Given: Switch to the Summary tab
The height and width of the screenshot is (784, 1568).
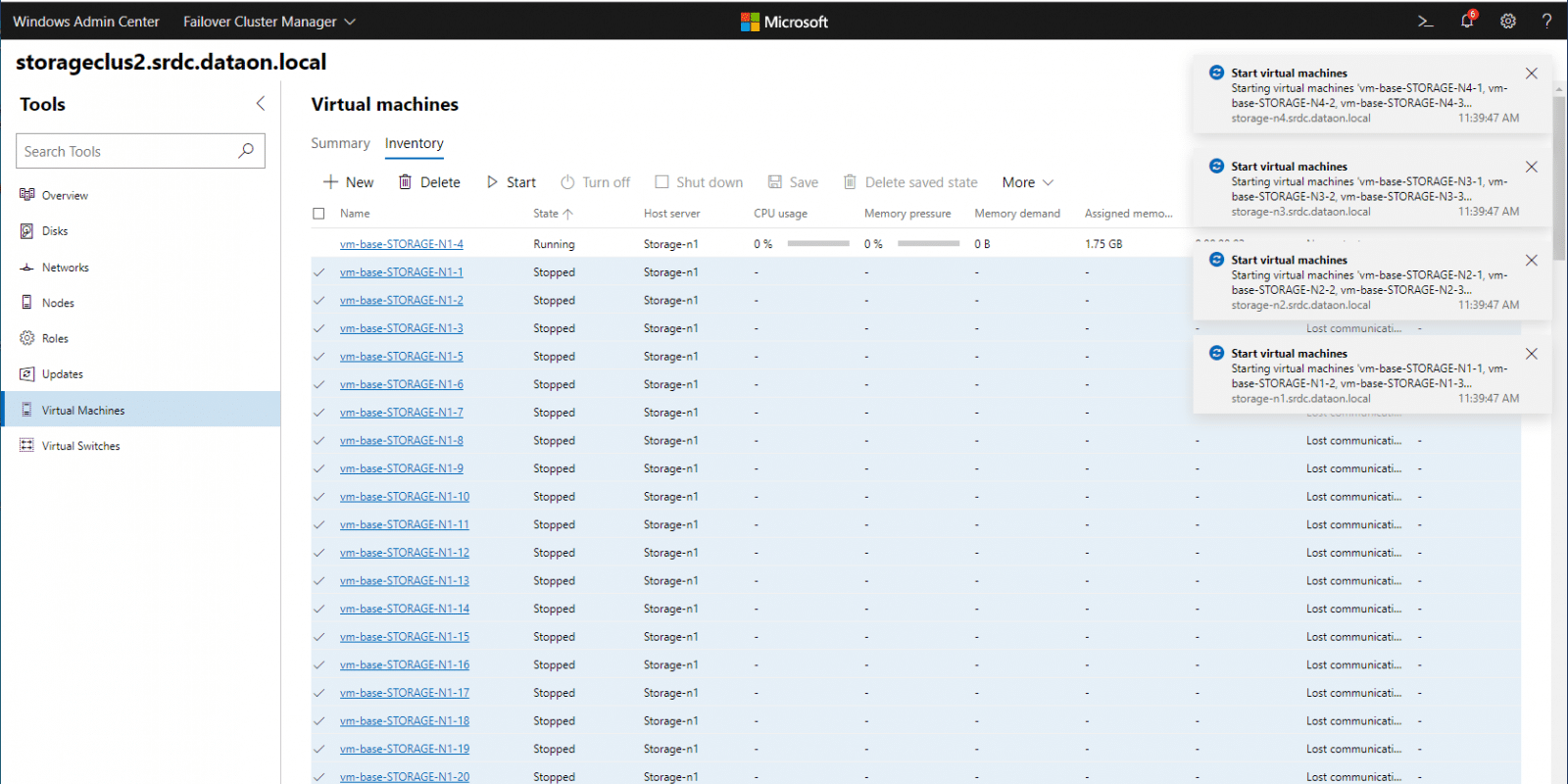Looking at the screenshot, I should point(340,143).
